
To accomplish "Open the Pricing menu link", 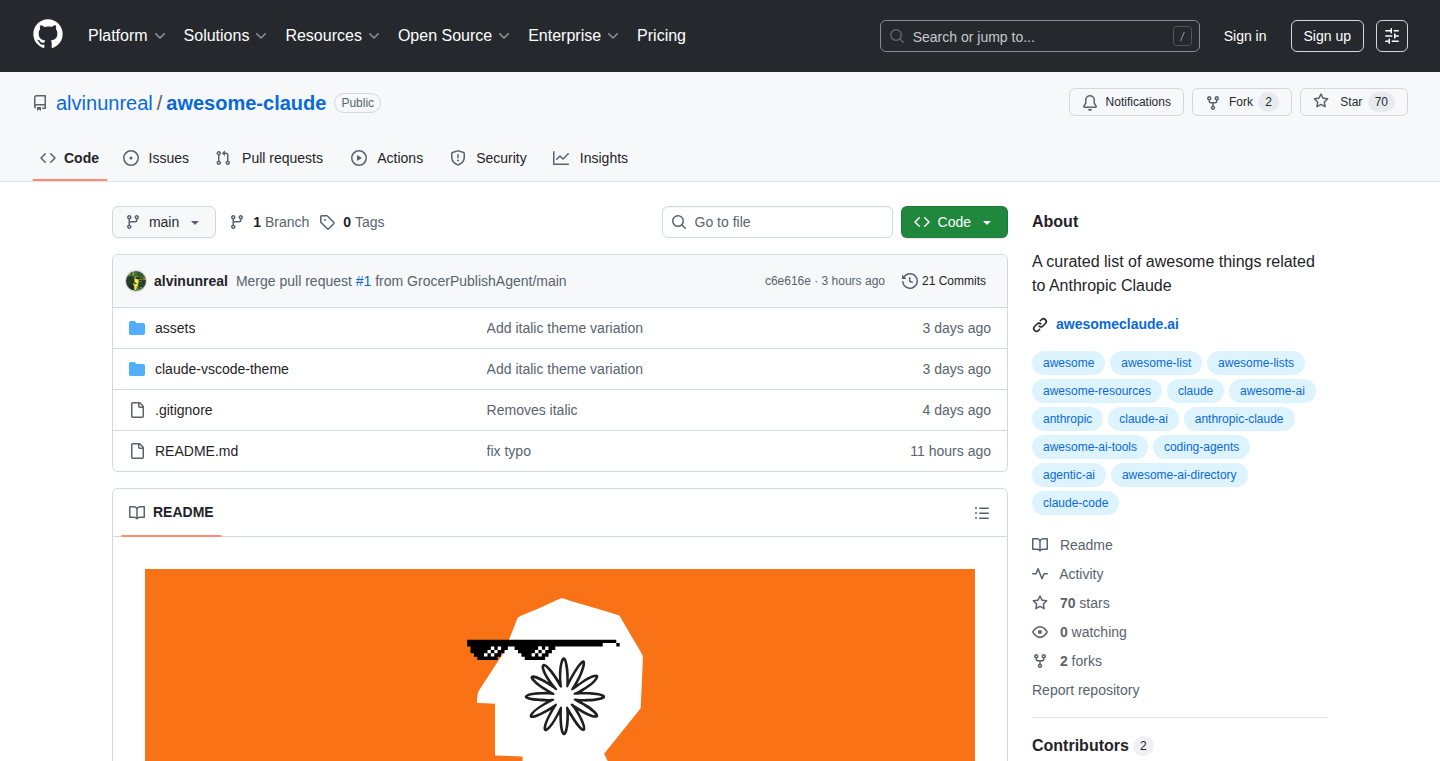I will (661, 36).
